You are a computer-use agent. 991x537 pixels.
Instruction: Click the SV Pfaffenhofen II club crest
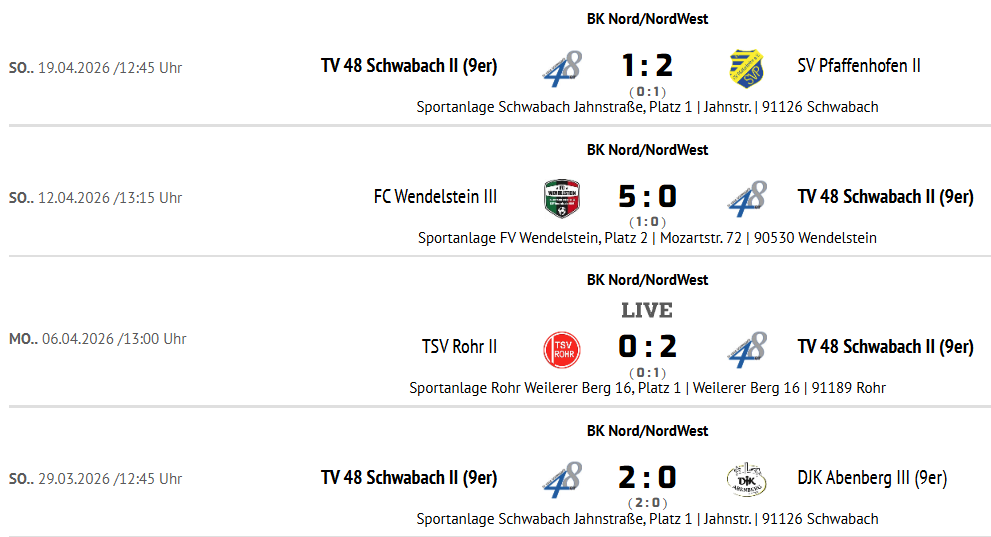click(746, 67)
